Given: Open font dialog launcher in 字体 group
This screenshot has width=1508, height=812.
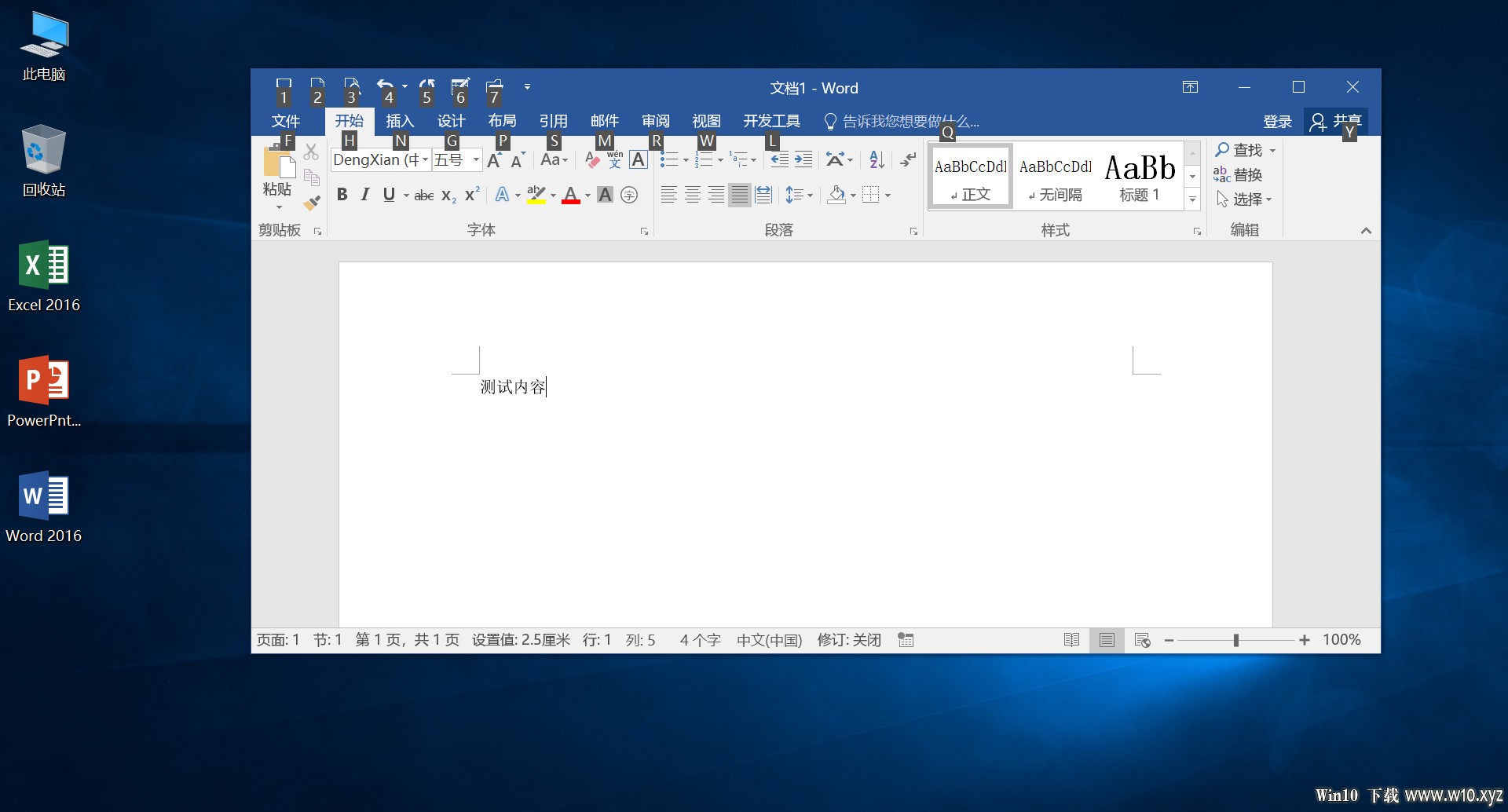Looking at the screenshot, I should (x=644, y=231).
